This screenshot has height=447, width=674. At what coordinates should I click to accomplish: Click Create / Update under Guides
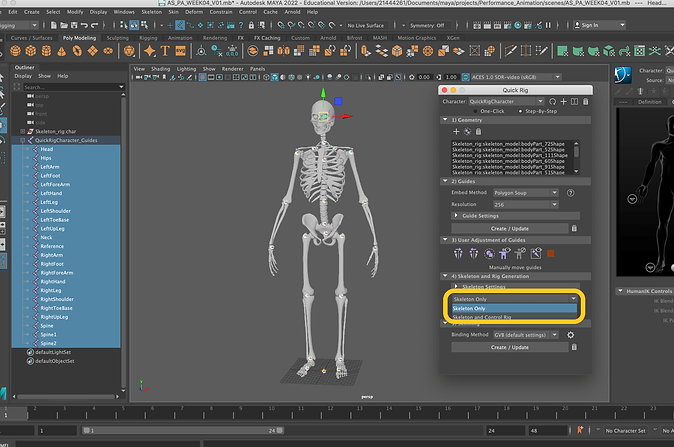pos(510,228)
